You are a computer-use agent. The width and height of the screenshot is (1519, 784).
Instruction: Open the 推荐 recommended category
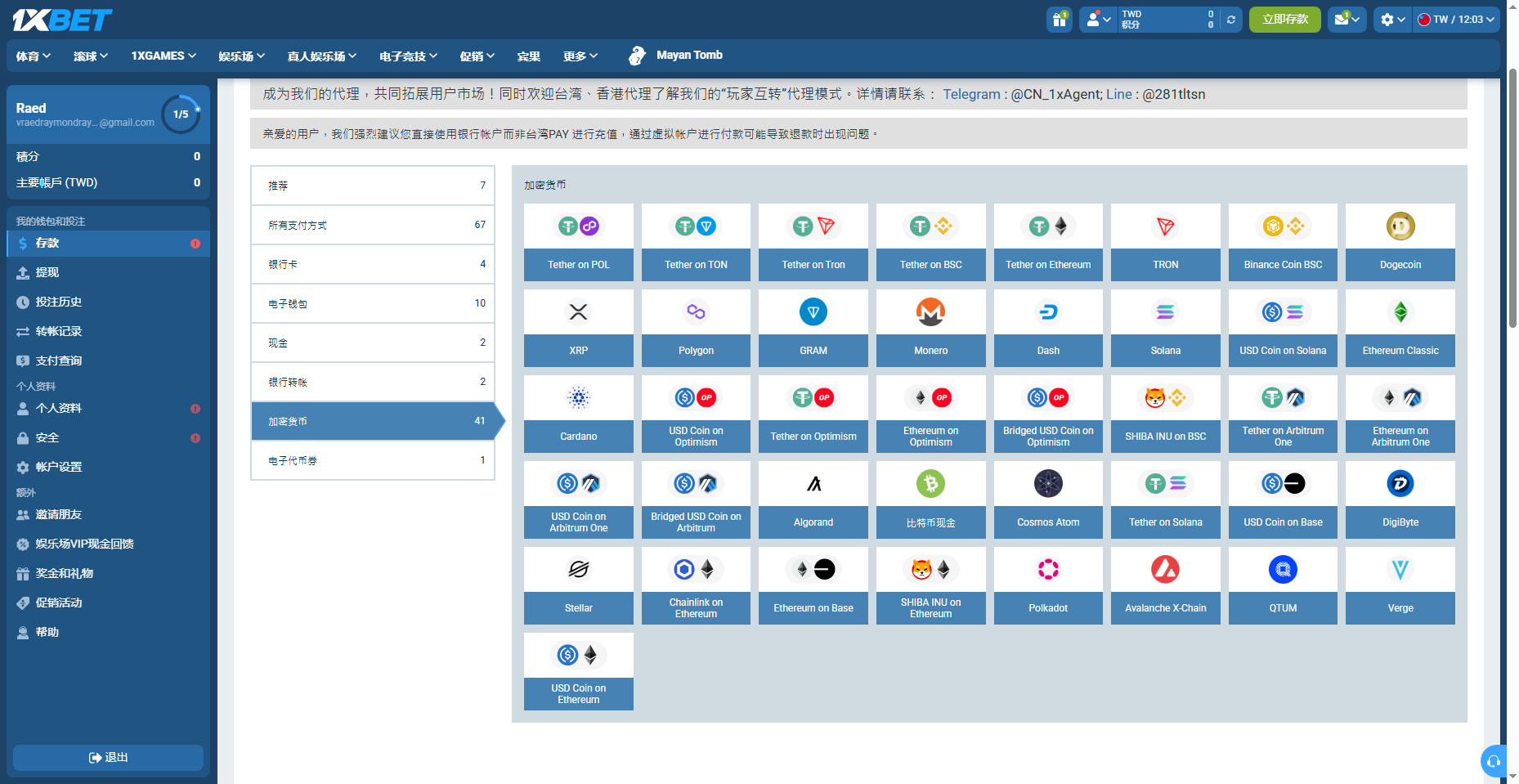[x=373, y=186]
